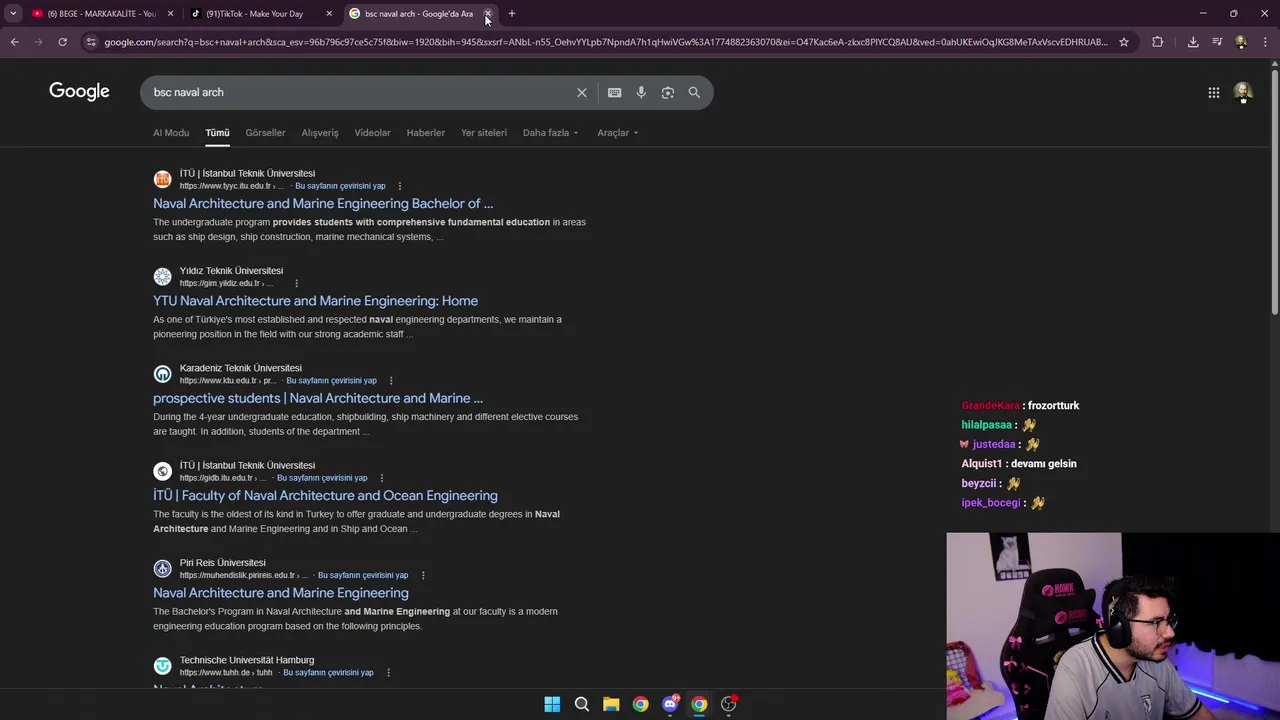
Task: Open the first Chrome icon on taskbar
Action: point(641,704)
